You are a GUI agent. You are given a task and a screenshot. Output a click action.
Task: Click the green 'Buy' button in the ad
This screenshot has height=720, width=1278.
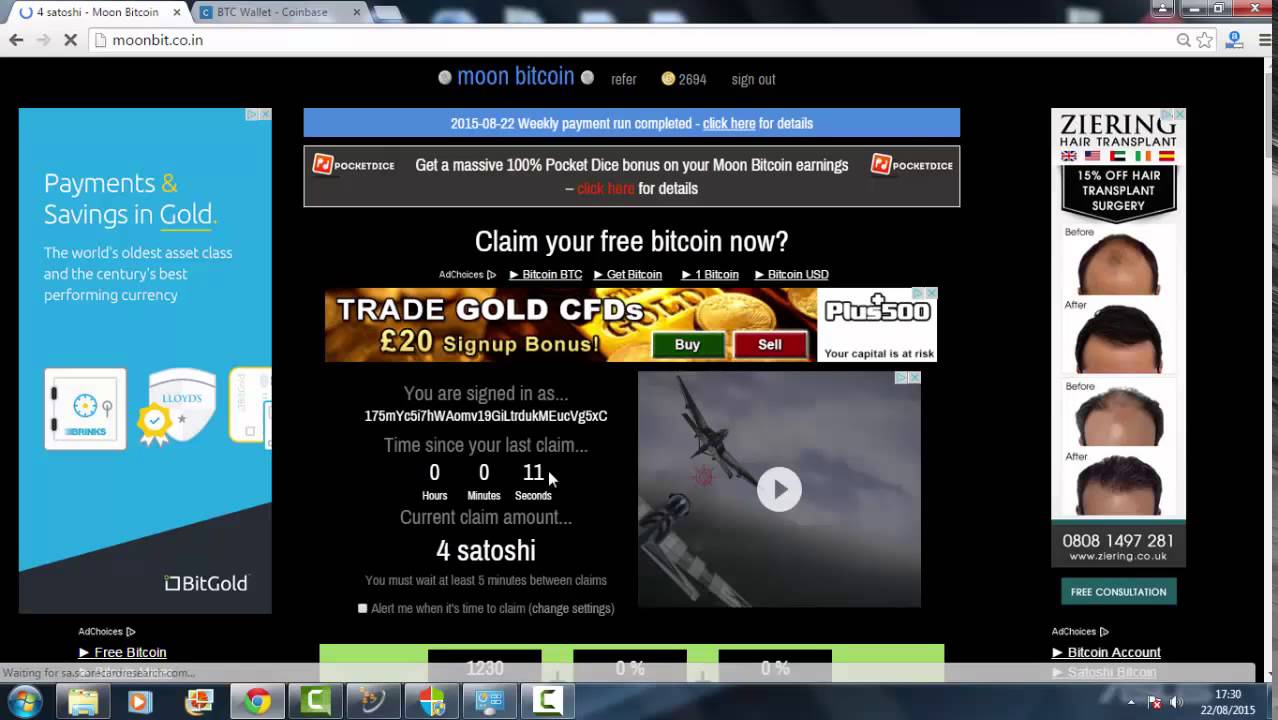coord(687,344)
